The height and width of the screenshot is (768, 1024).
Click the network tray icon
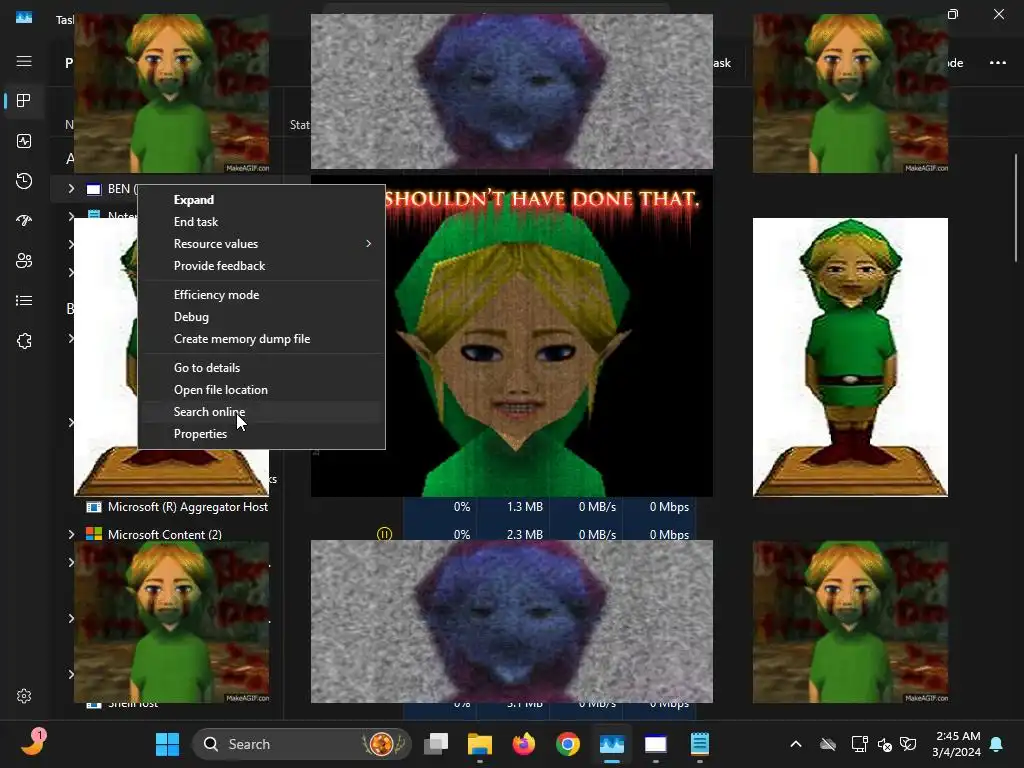[x=859, y=744]
